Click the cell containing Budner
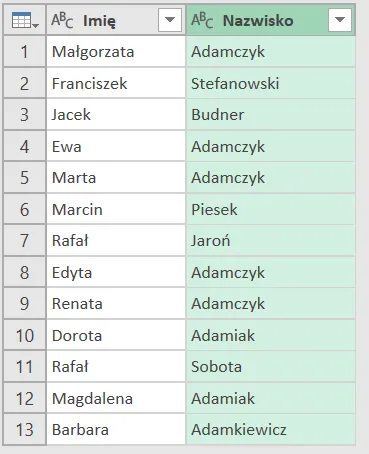The height and width of the screenshot is (454, 369). click(x=271, y=115)
